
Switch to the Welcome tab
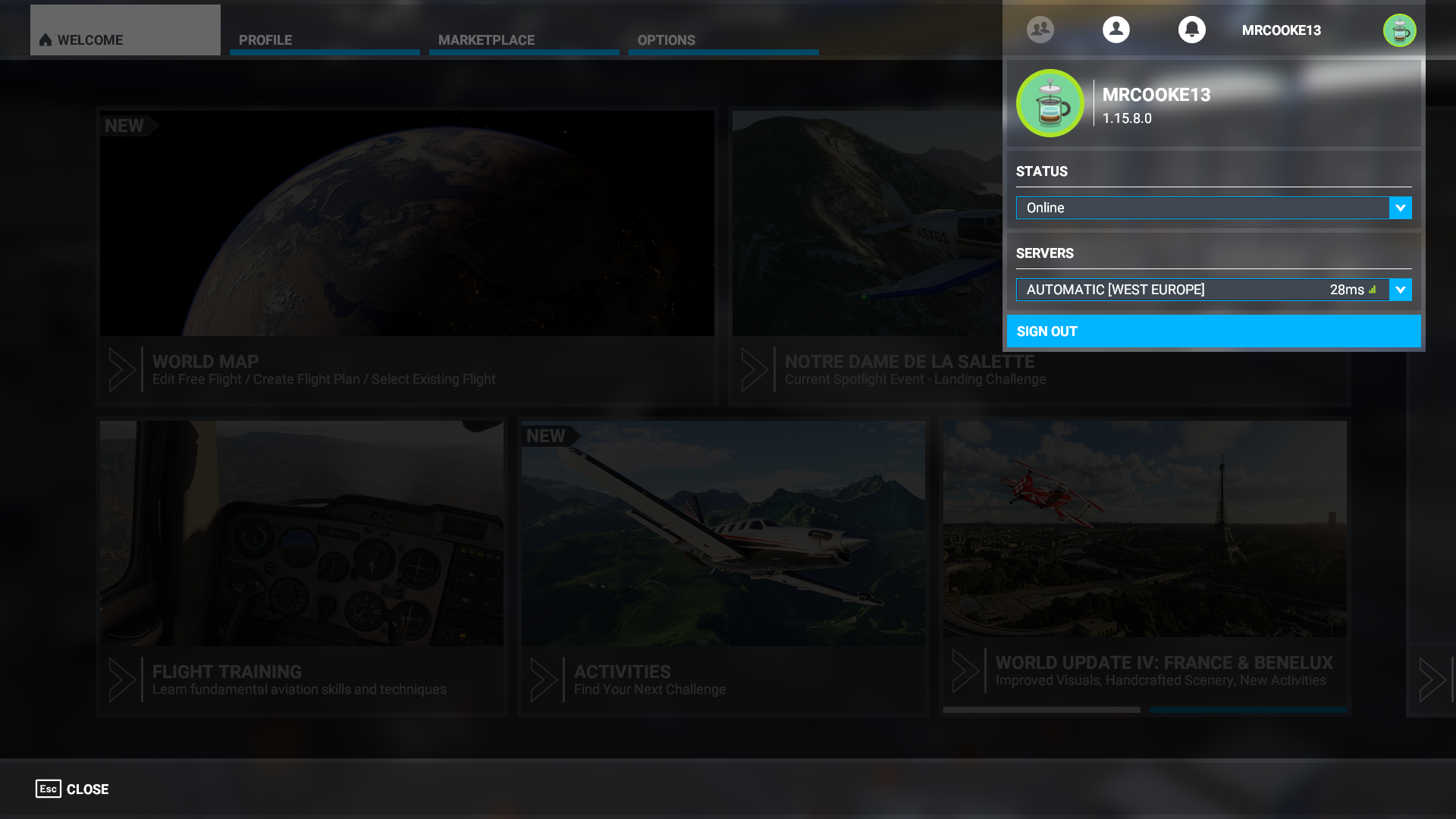[x=125, y=30]
